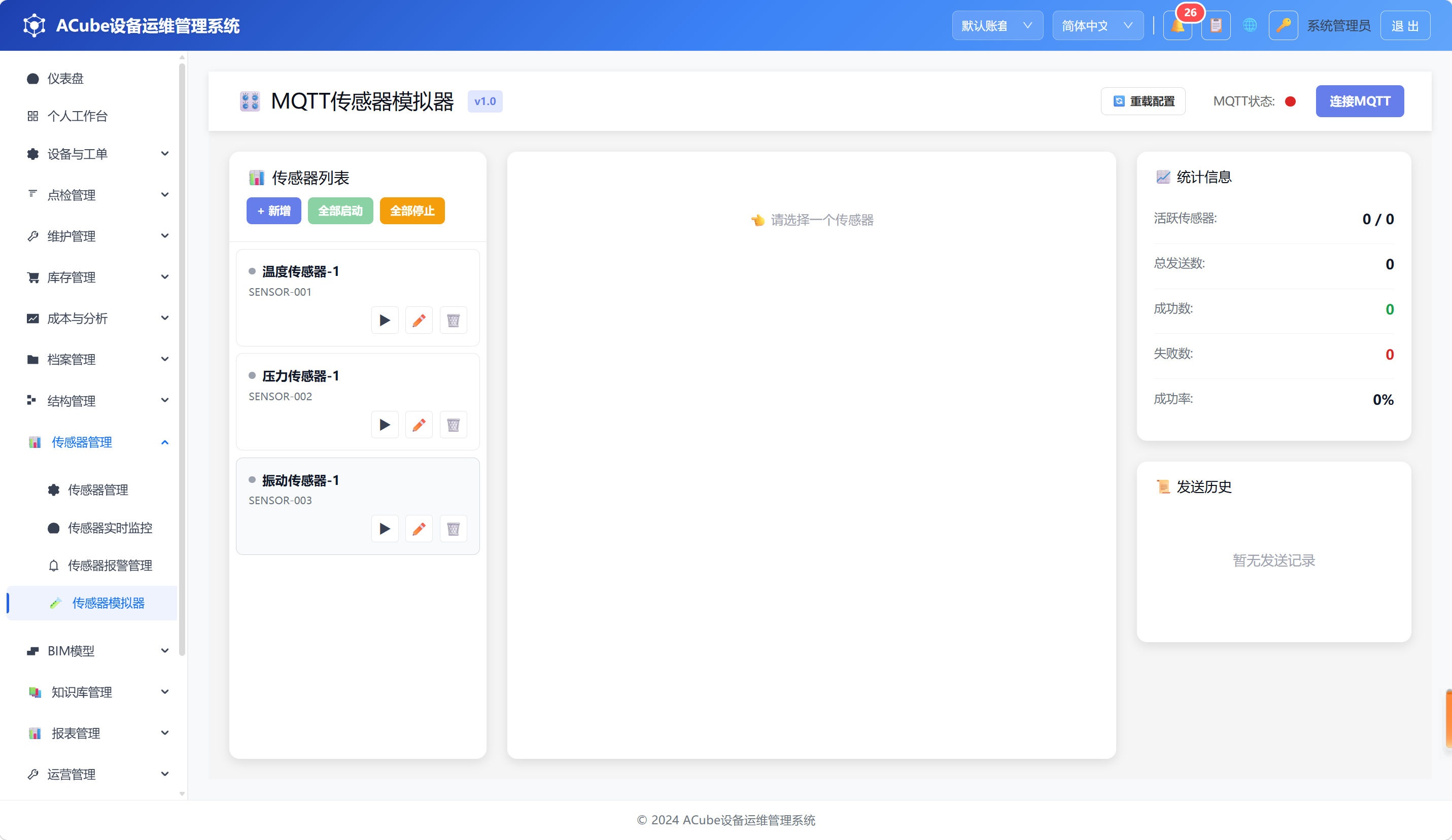Click the 请选择一个传感器 placeholder text

[x=822, y=220]
